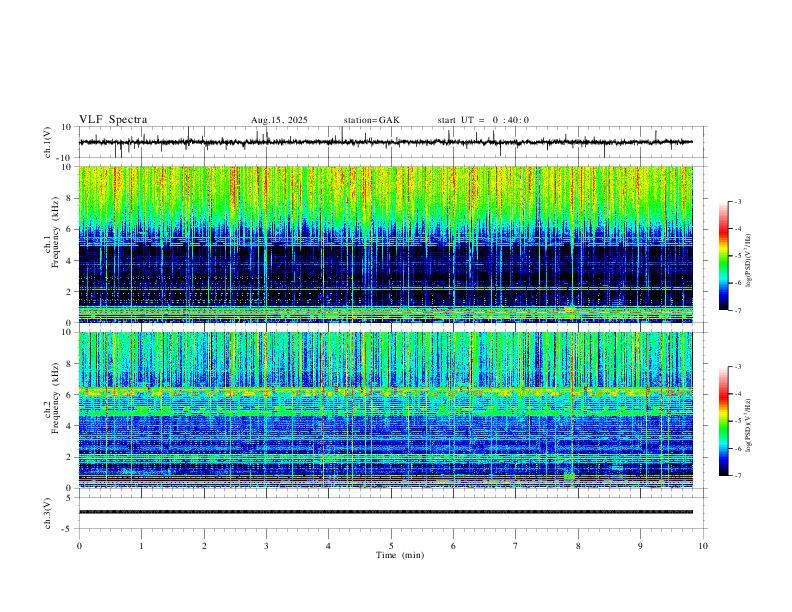
Task: Click the 'Time (min)' axis label
Action: 400,555
